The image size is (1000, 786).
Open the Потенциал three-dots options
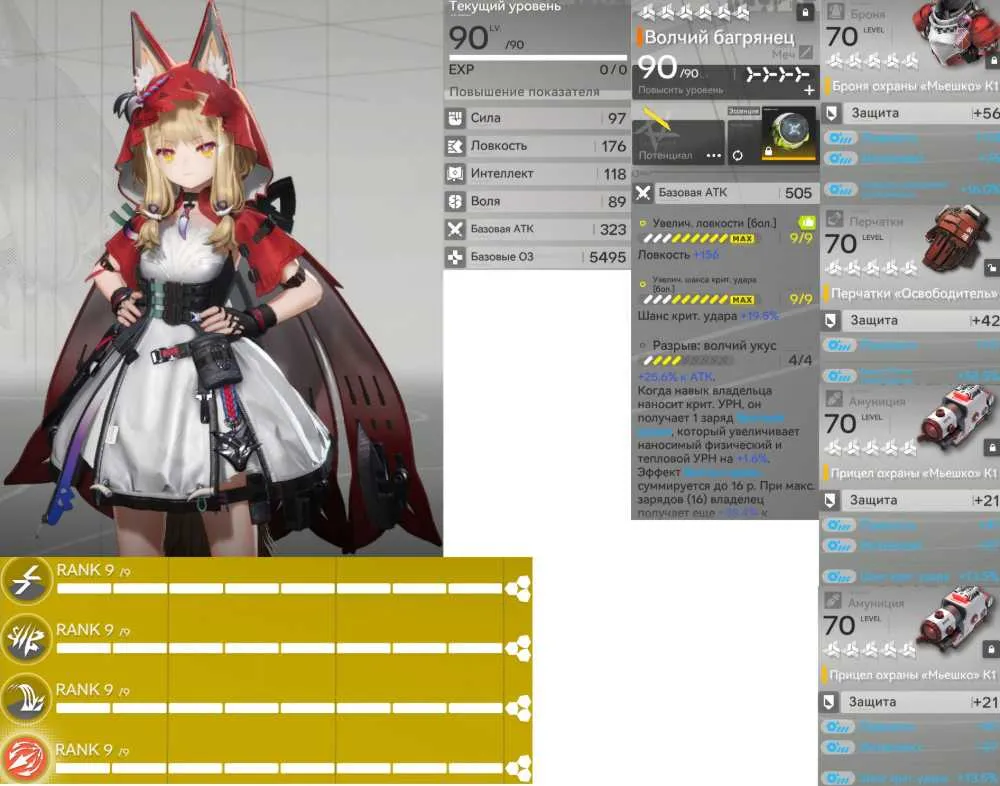pos(714,156)
